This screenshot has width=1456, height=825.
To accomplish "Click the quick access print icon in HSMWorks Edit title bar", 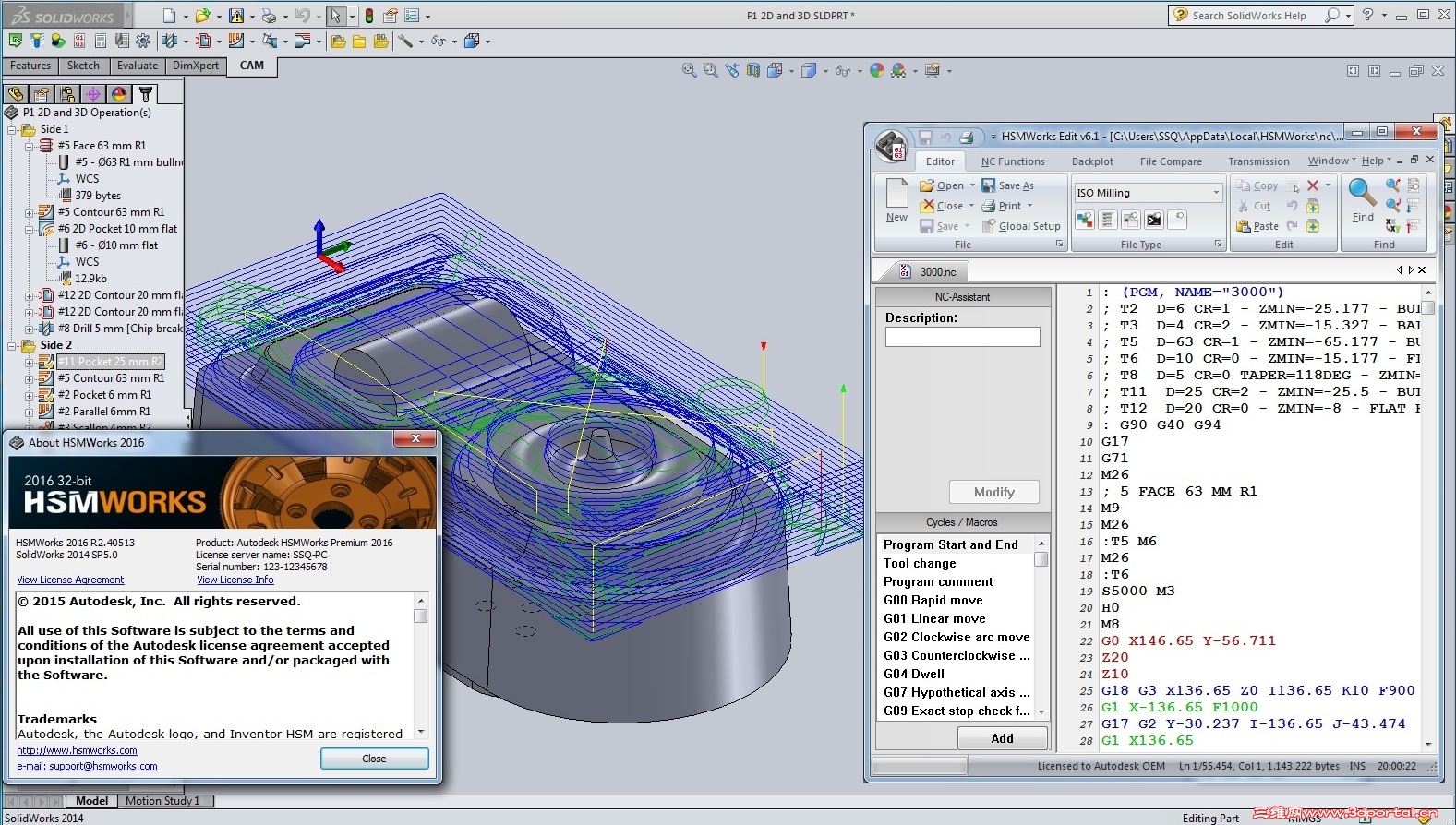I will (966, 137).
